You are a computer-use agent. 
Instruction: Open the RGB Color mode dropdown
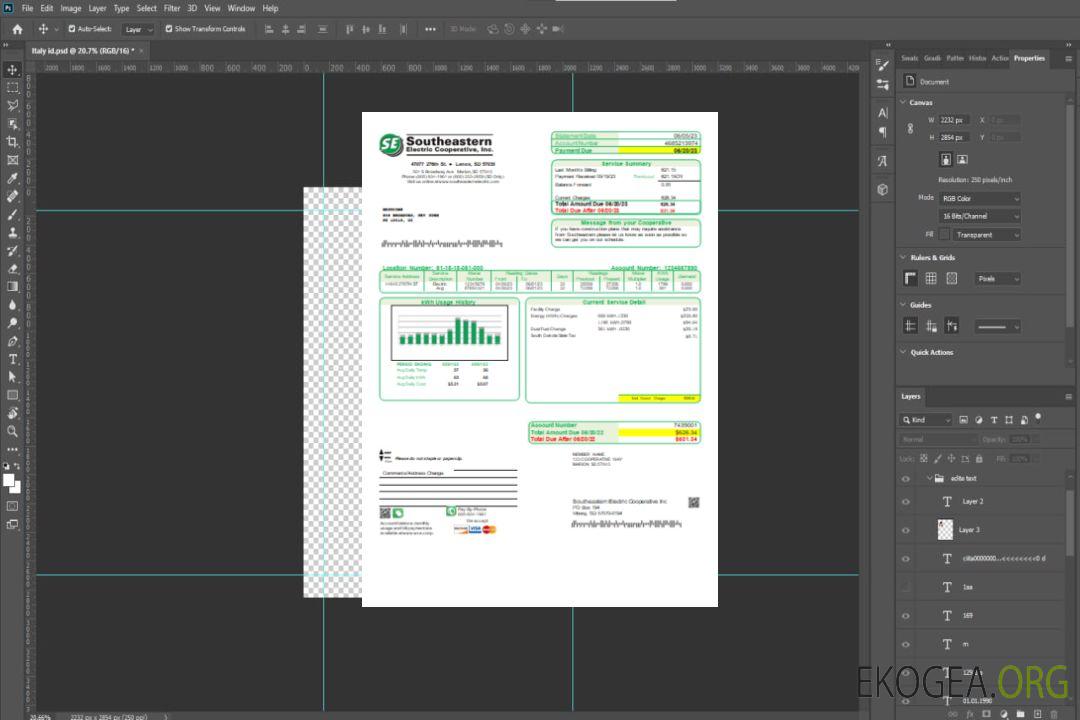[x=980, y=198]
